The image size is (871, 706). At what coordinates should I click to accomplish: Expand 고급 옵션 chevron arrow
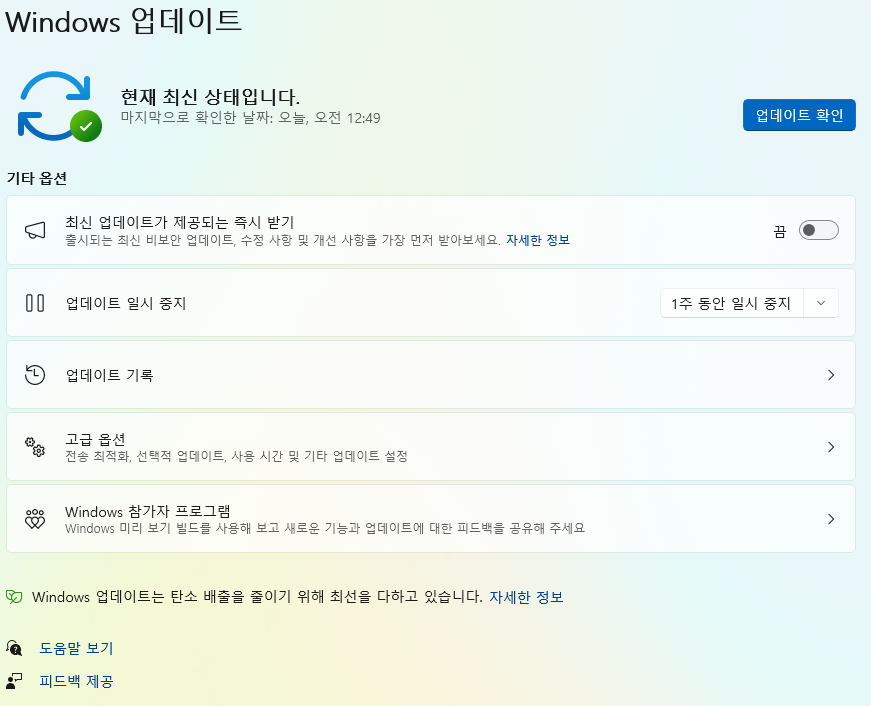pos(831,447)
